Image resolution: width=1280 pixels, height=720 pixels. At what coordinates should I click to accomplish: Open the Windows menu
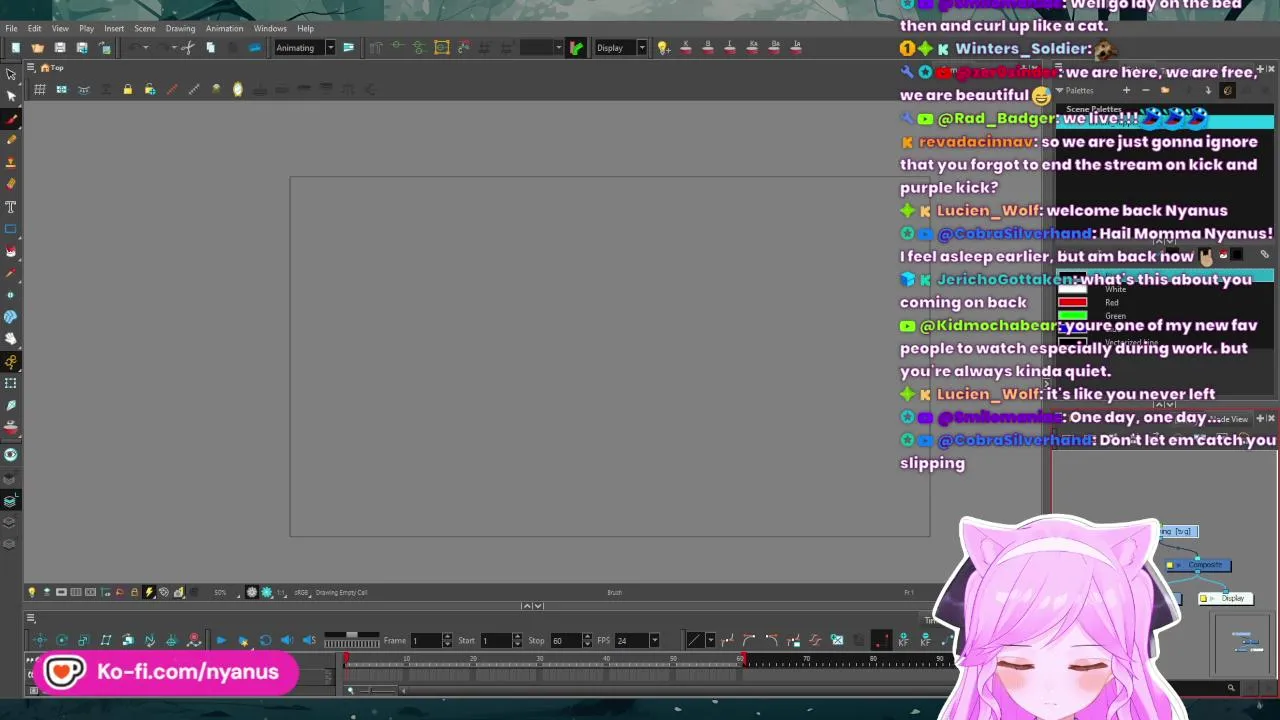coord(270,28)
